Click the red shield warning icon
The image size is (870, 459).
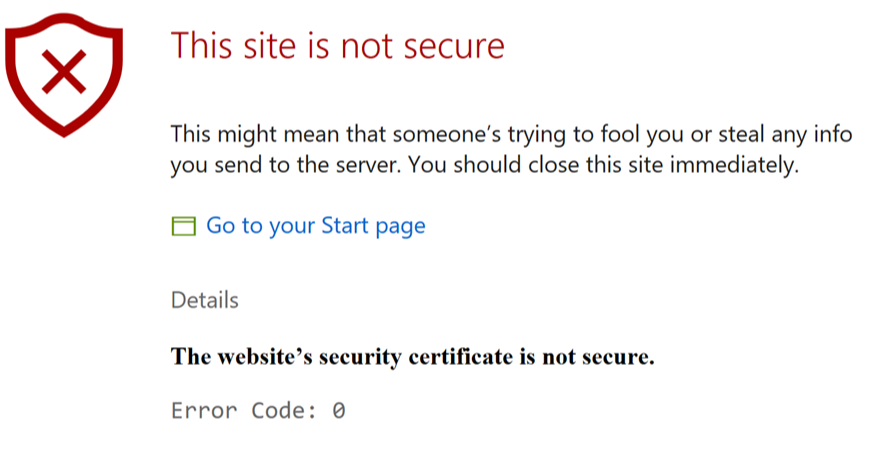(x=64, y=75)
